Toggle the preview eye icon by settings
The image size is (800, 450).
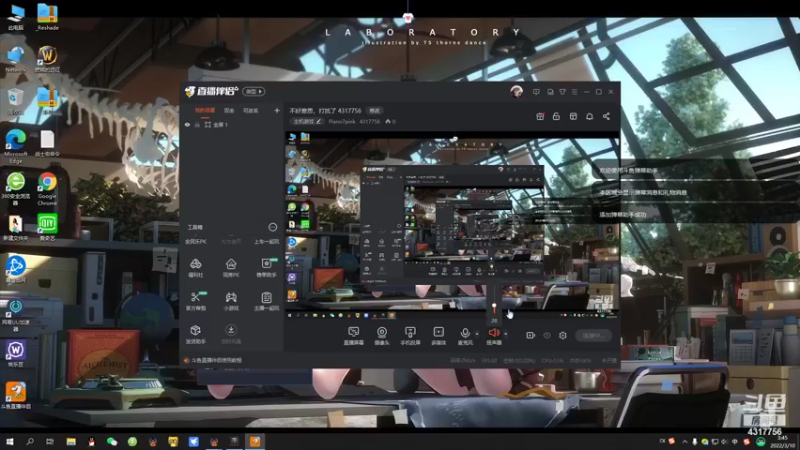[547, 335]
